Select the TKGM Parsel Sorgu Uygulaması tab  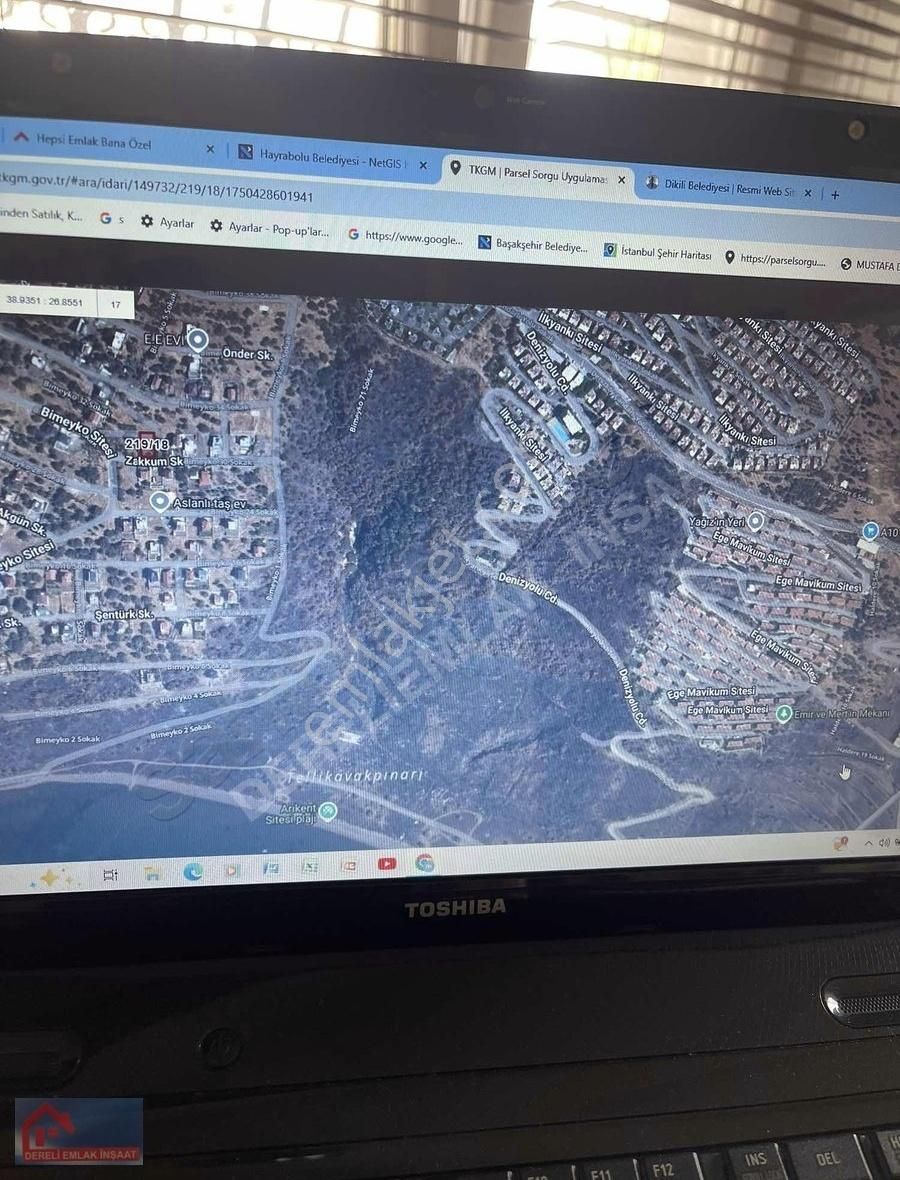click(537, 174)
